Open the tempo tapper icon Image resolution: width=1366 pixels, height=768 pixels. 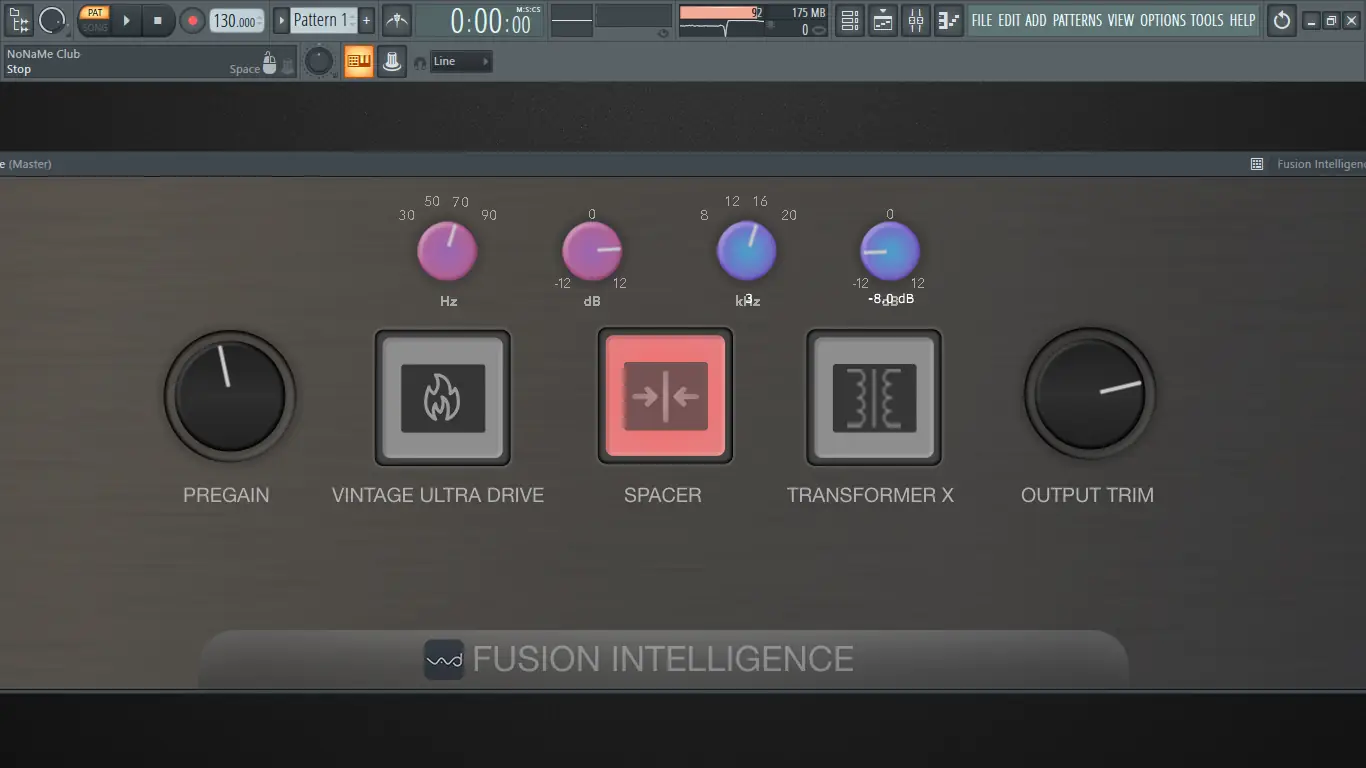pos(397,20)
